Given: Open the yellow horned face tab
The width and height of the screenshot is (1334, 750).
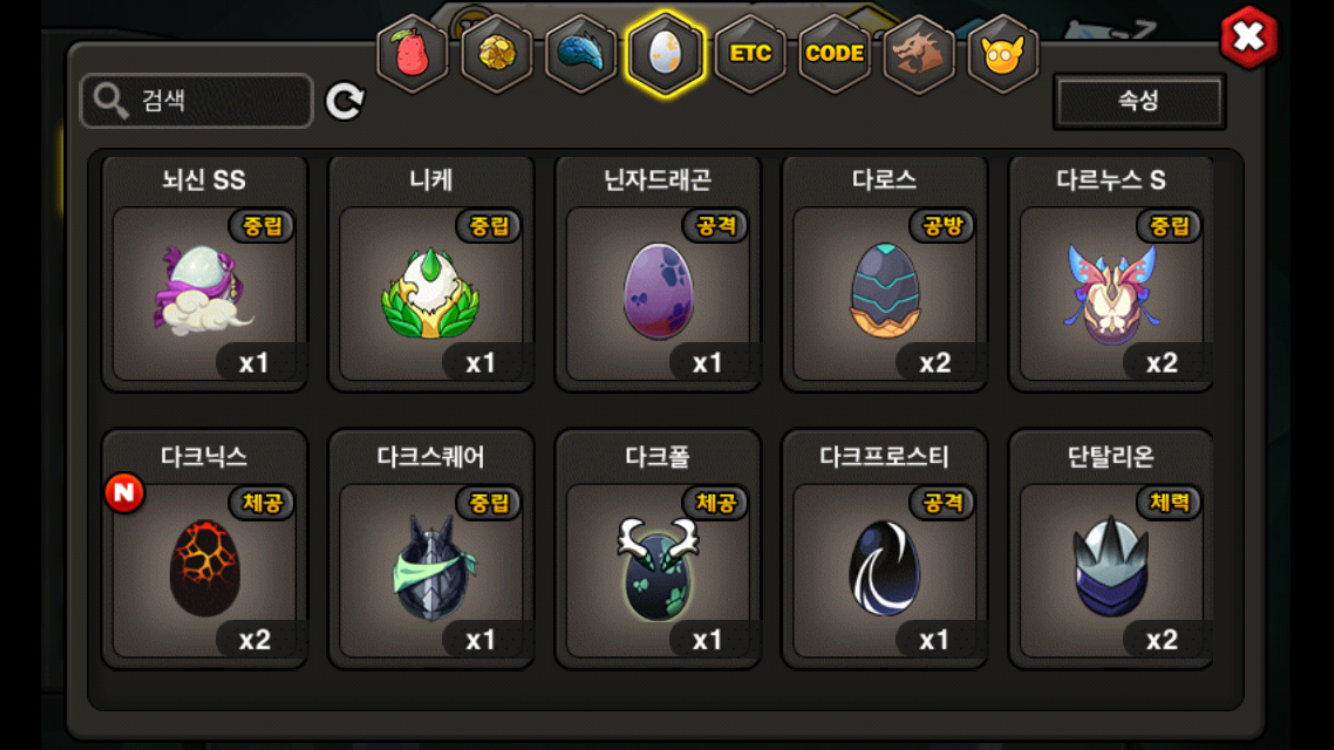Looking at the screenshot, I should point(1003,54).
